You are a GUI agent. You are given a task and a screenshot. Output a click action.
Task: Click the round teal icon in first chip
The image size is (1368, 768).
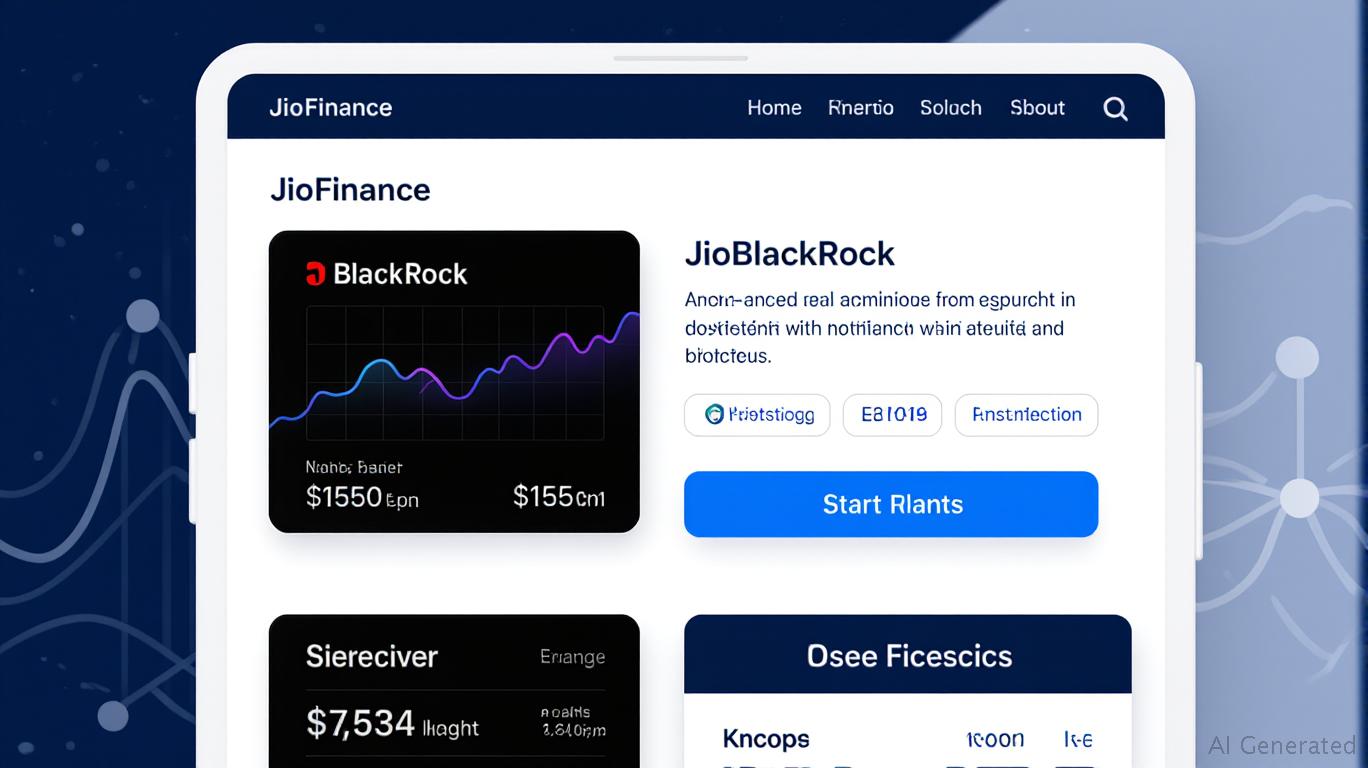point(714,414)
